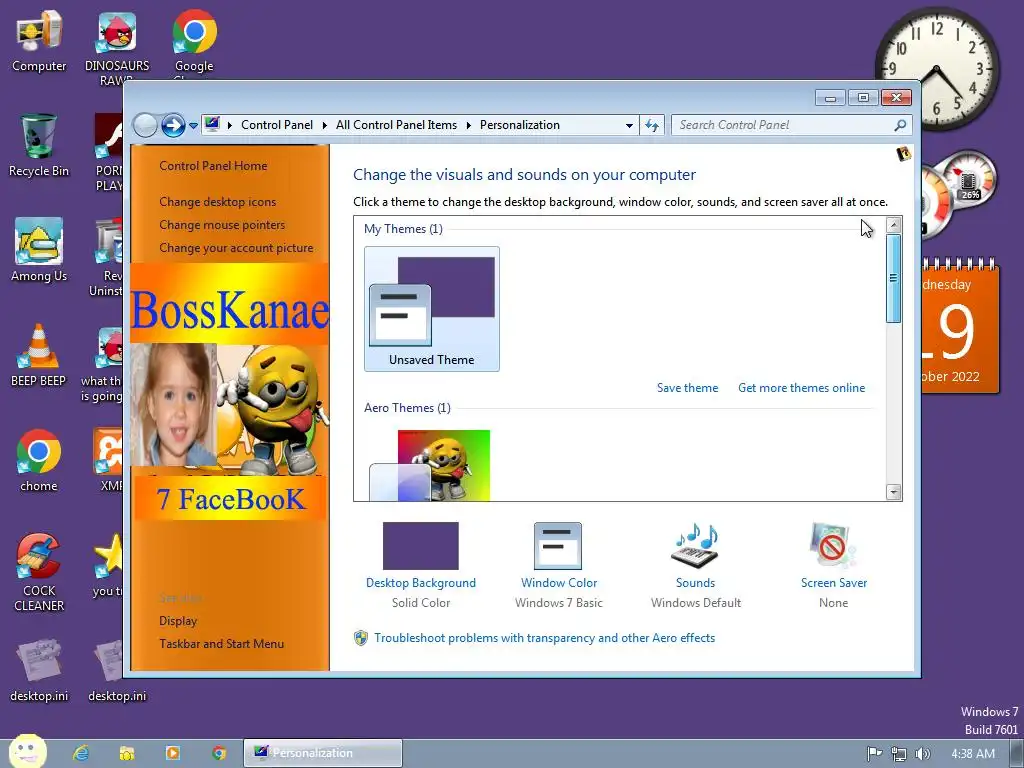Open the COCK CLEANER desktop icon

click(39, 572)
